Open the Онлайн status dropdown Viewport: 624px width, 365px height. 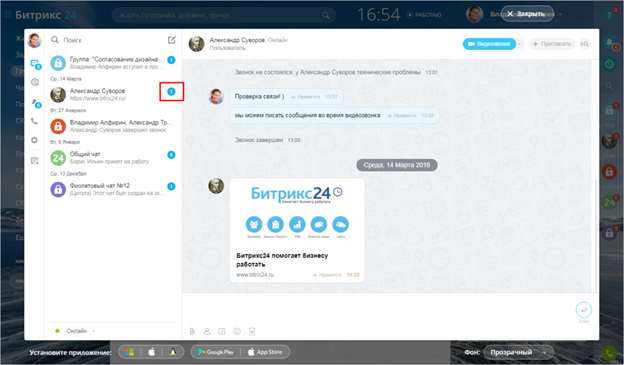tap(76, 331)
